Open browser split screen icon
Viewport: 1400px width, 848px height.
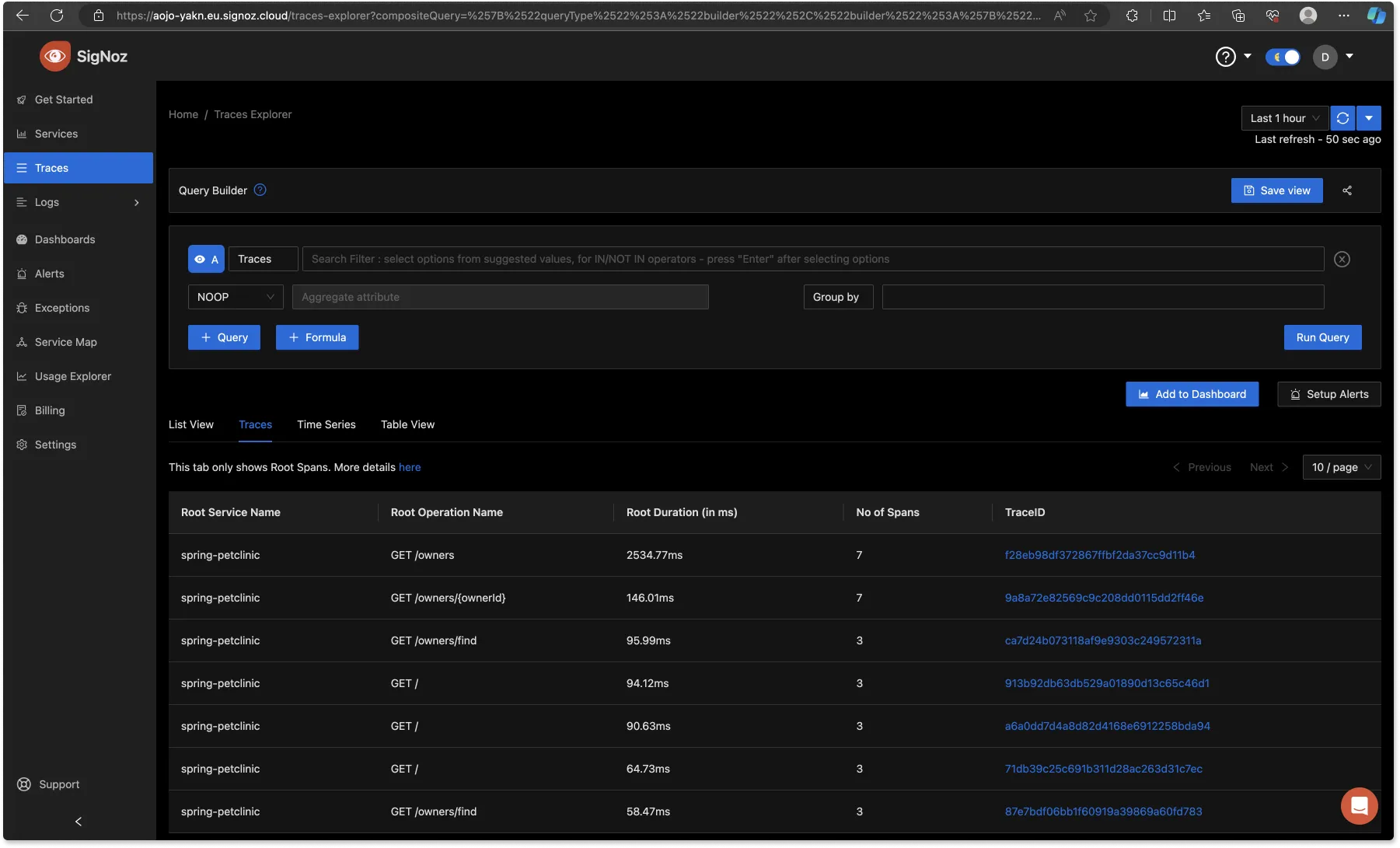(x=1169, y=16)
